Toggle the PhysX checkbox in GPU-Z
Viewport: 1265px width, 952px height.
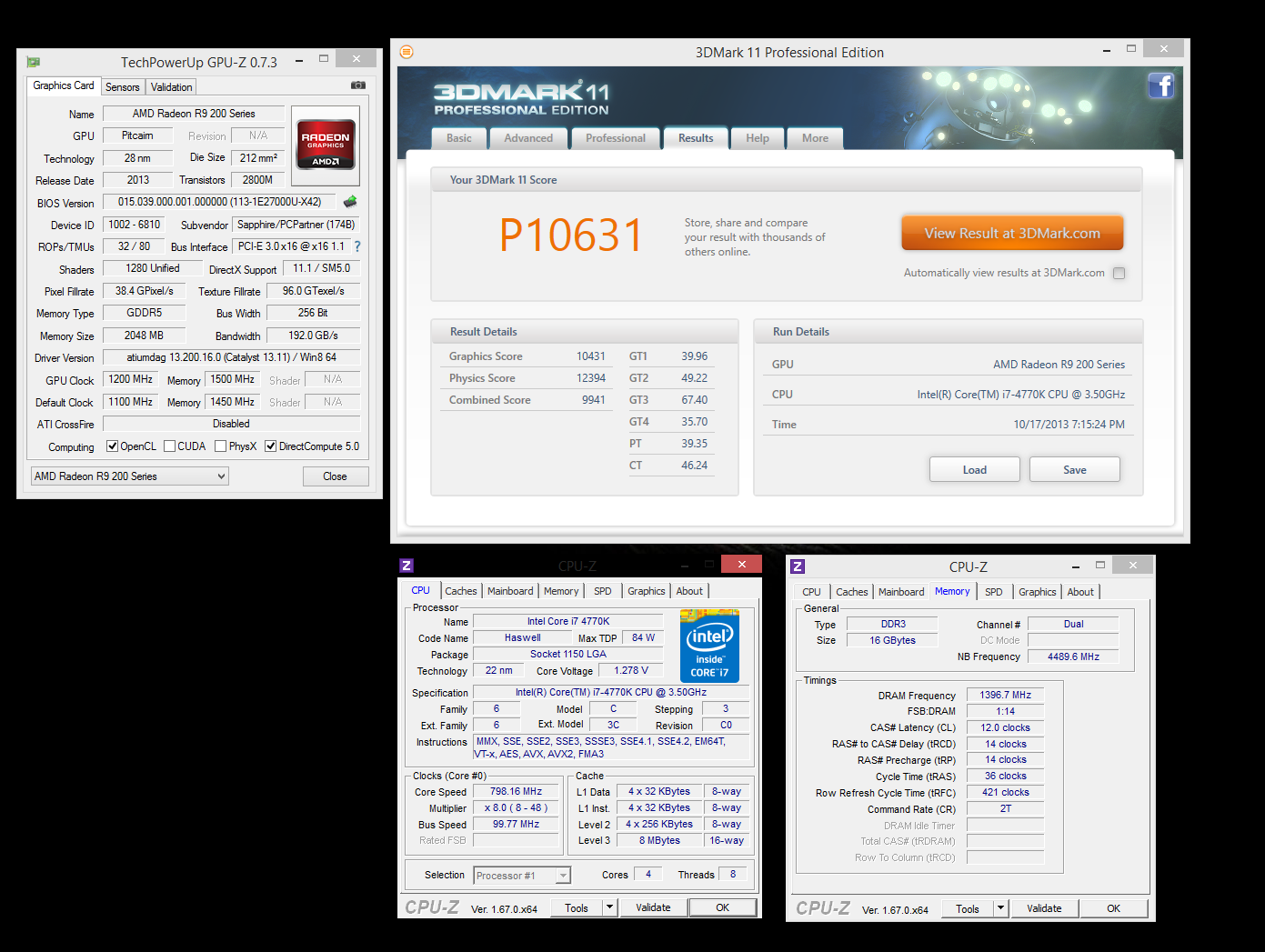(220, 446)
